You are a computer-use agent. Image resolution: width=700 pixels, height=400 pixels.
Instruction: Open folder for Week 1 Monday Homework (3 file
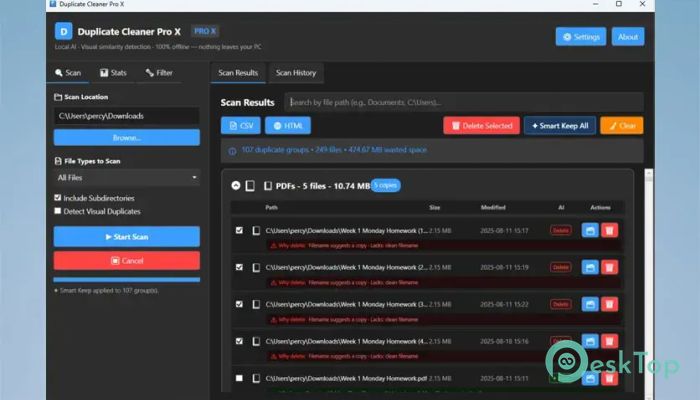(590, 304)
